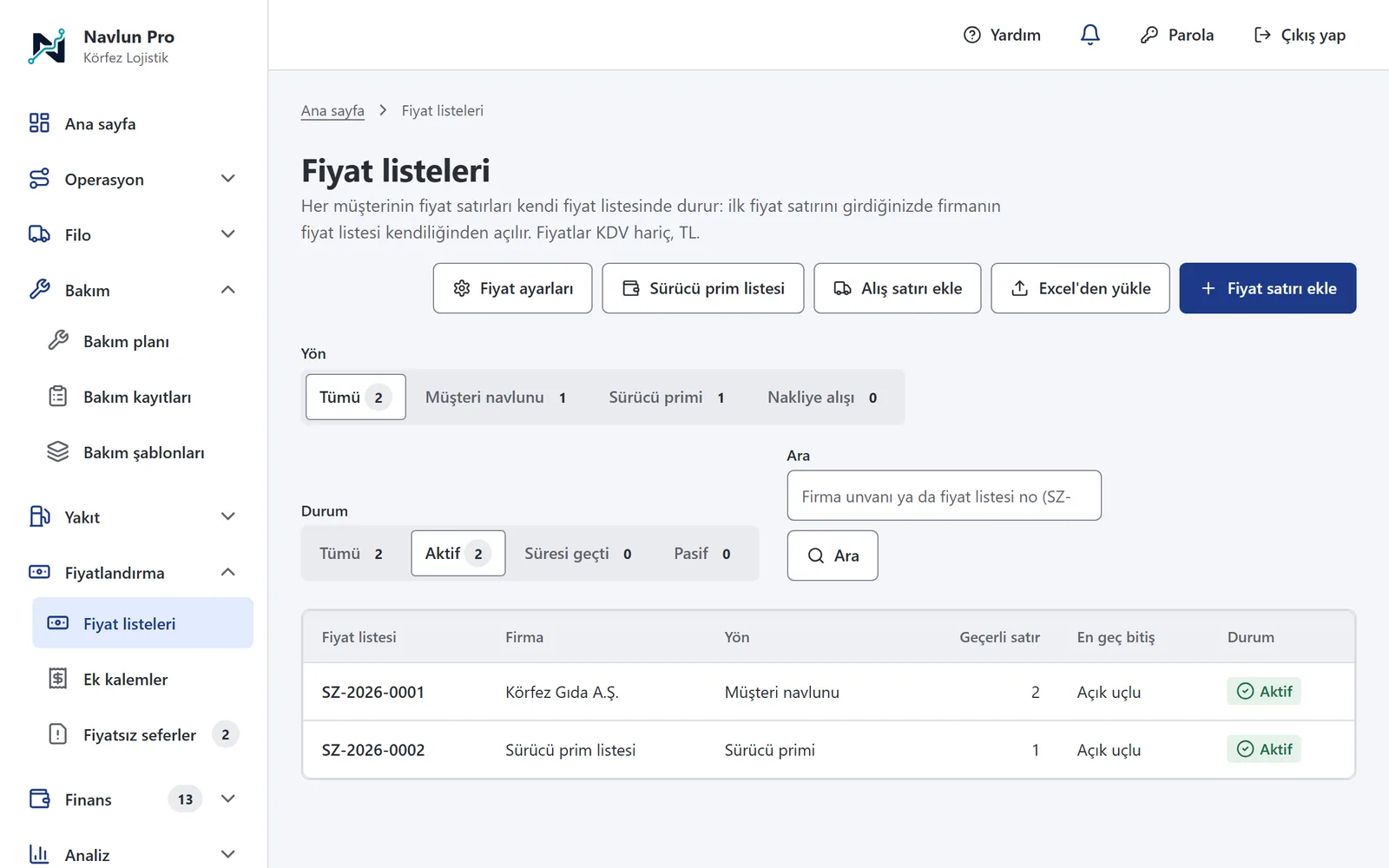Screen dimensions: 1389x868
Task: Click Fiyat satırı ekle
Action: pyautogui.click(x=1267, y=288)
